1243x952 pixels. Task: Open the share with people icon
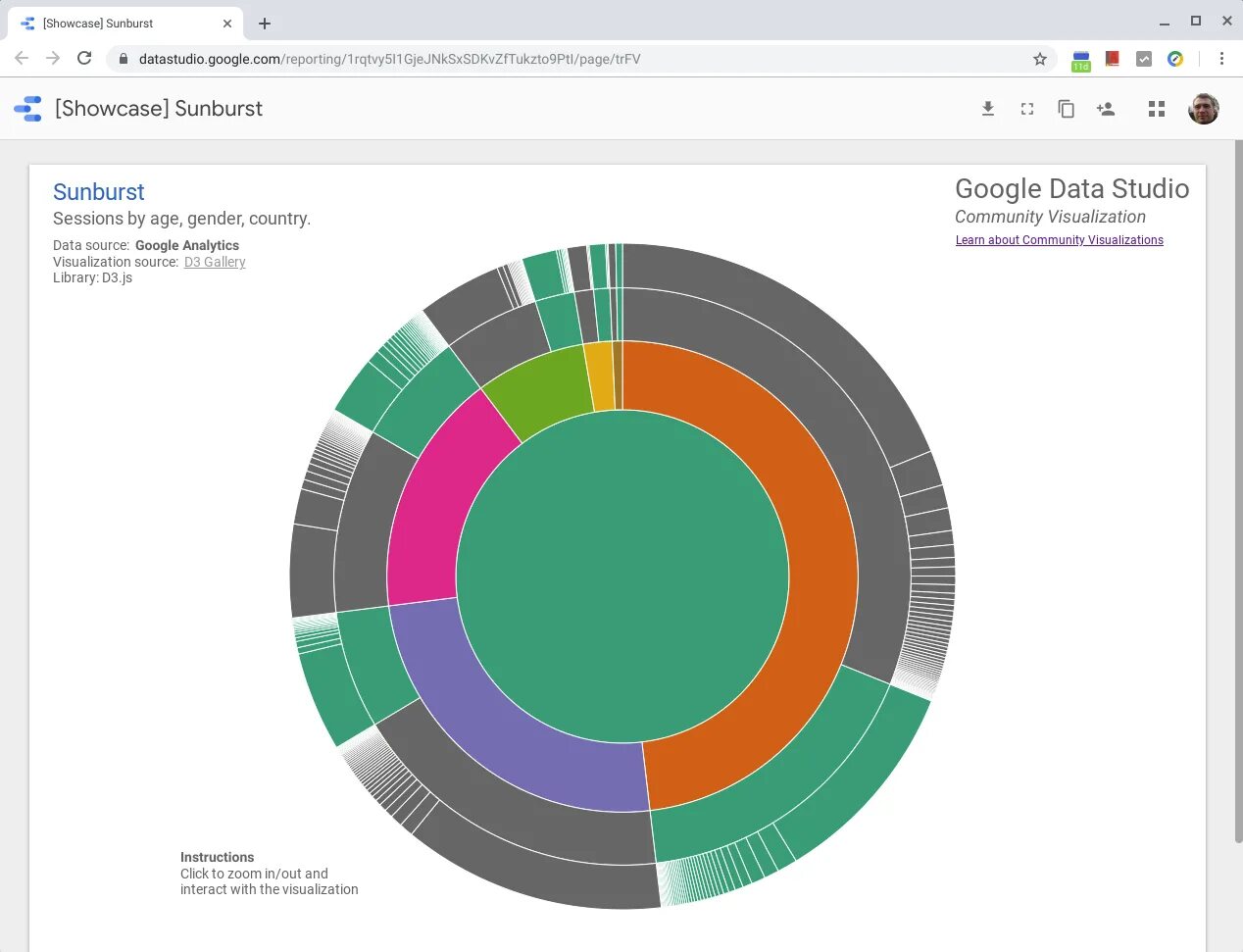pos(1106,109)
